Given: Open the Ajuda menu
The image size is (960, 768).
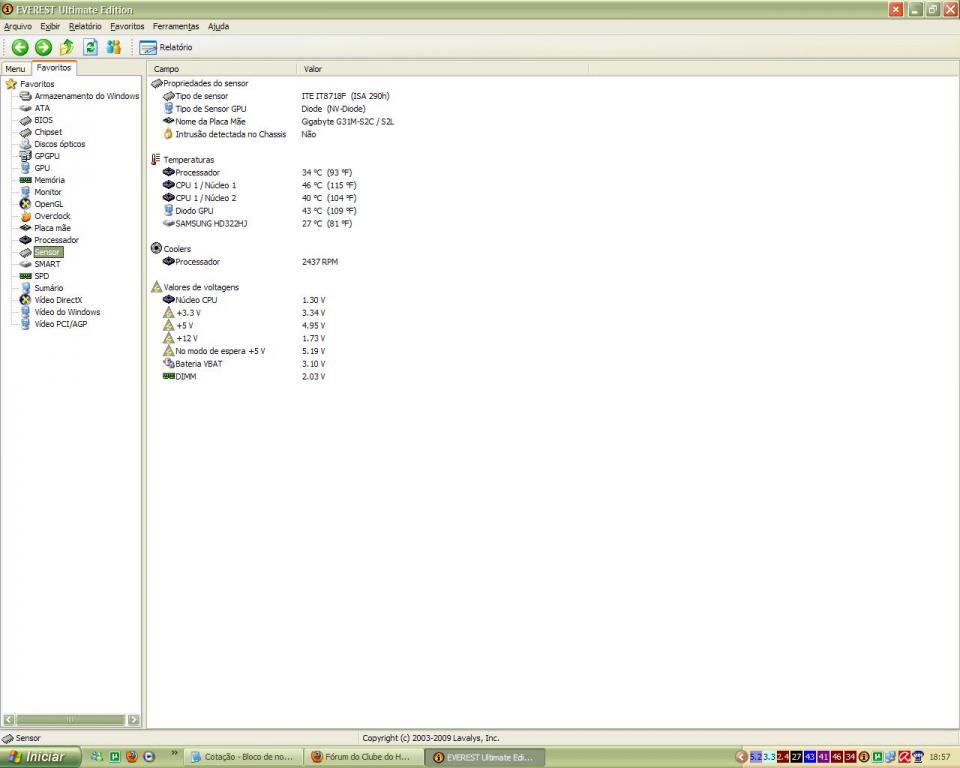Looking at the screenshot, I should click(x=219, y=26).
